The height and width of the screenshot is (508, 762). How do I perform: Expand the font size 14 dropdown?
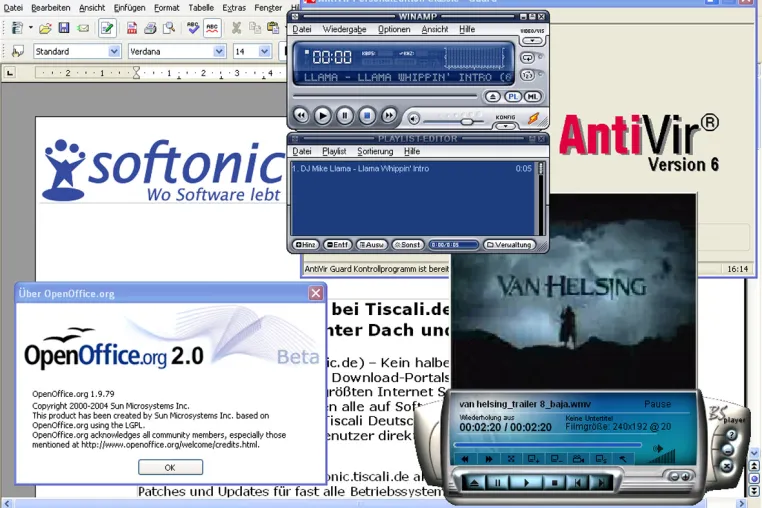pos(264,51)
